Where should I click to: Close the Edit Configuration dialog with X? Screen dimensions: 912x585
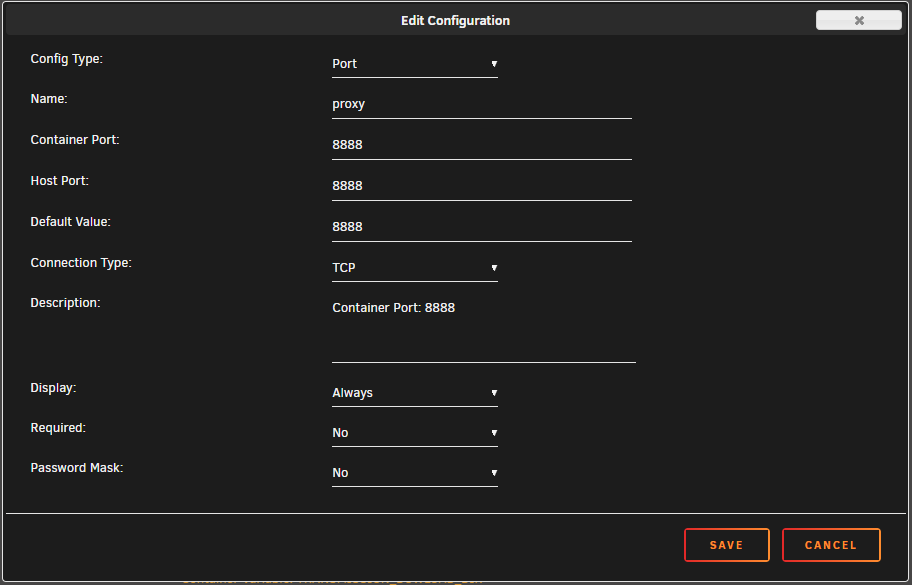859,20
